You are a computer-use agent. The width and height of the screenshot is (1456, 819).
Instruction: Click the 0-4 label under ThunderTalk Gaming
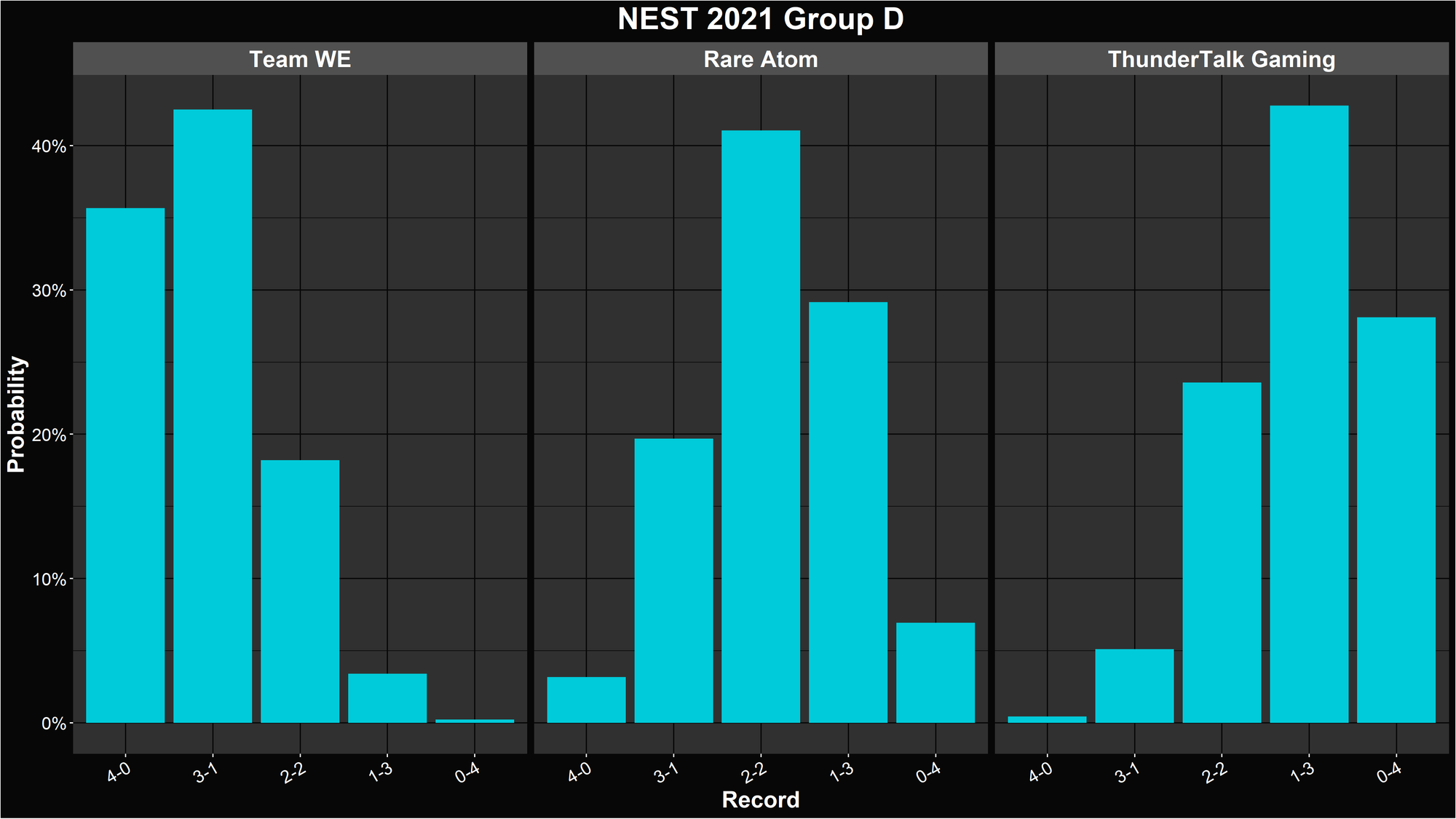click(1390, 773)
